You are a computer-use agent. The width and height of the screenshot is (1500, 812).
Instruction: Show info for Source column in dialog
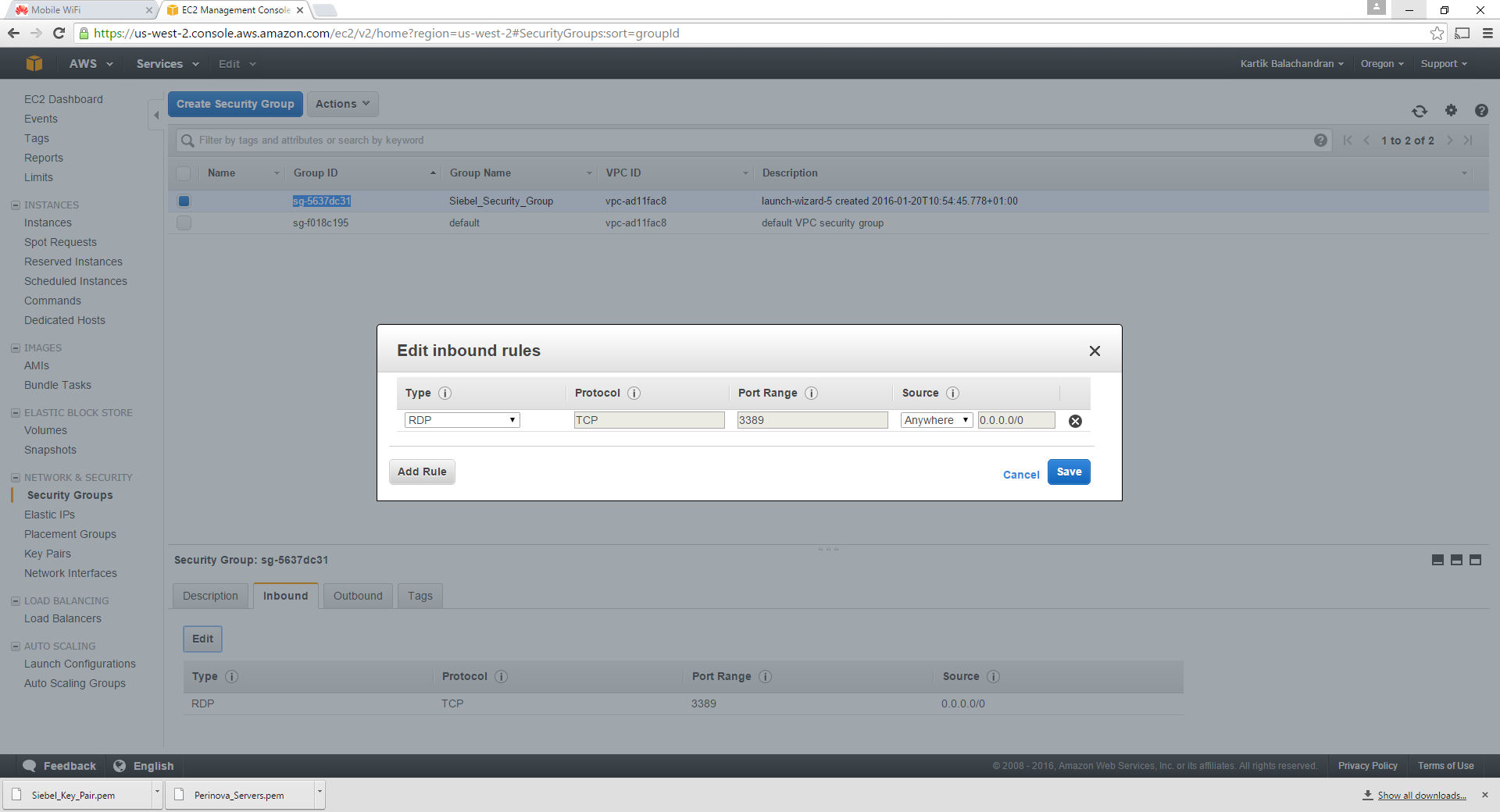point(952,393)
